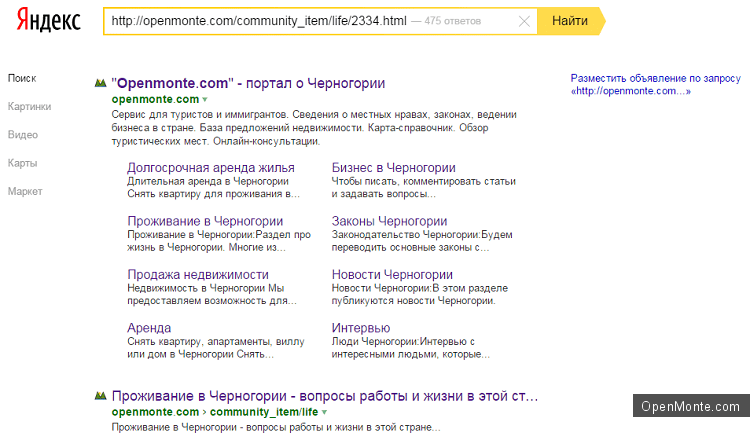Click the community_item/life path link
This screenshot has height=440, width=750.
coord(264,412)
